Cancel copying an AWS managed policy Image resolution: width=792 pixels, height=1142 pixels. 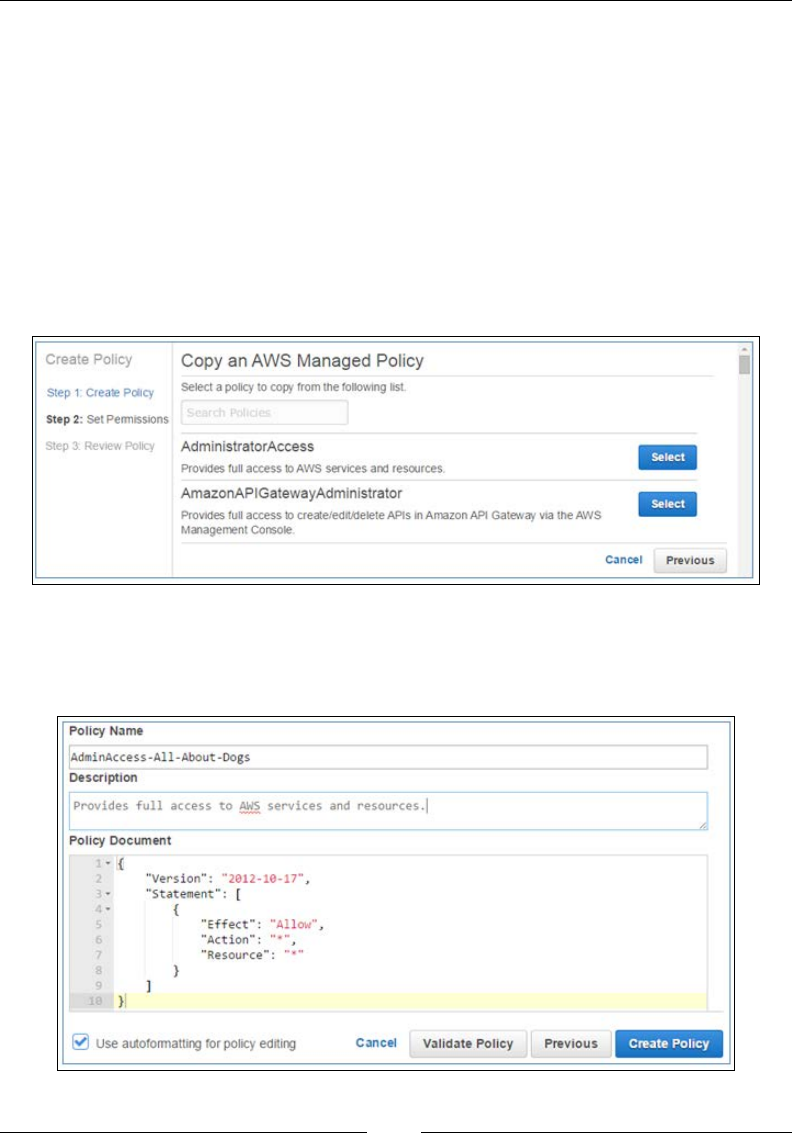click(623, 560)
